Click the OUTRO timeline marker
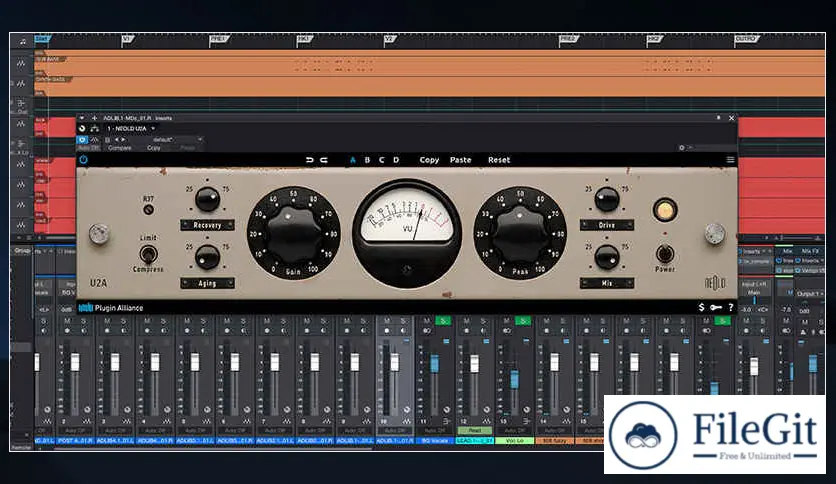This screenshot has width=836, height=484. (745, 39)
